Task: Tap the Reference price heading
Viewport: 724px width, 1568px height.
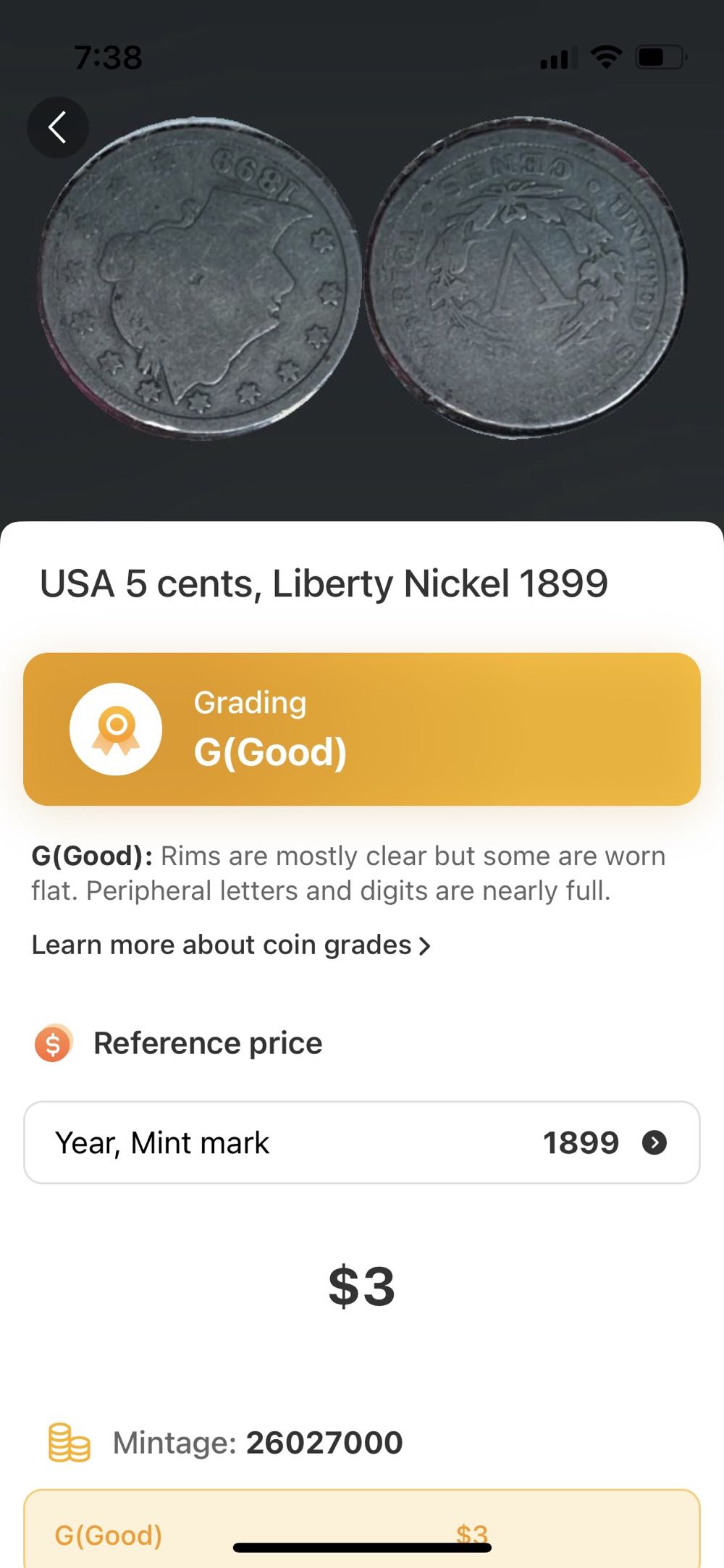Action: [x=208, y=1043]
